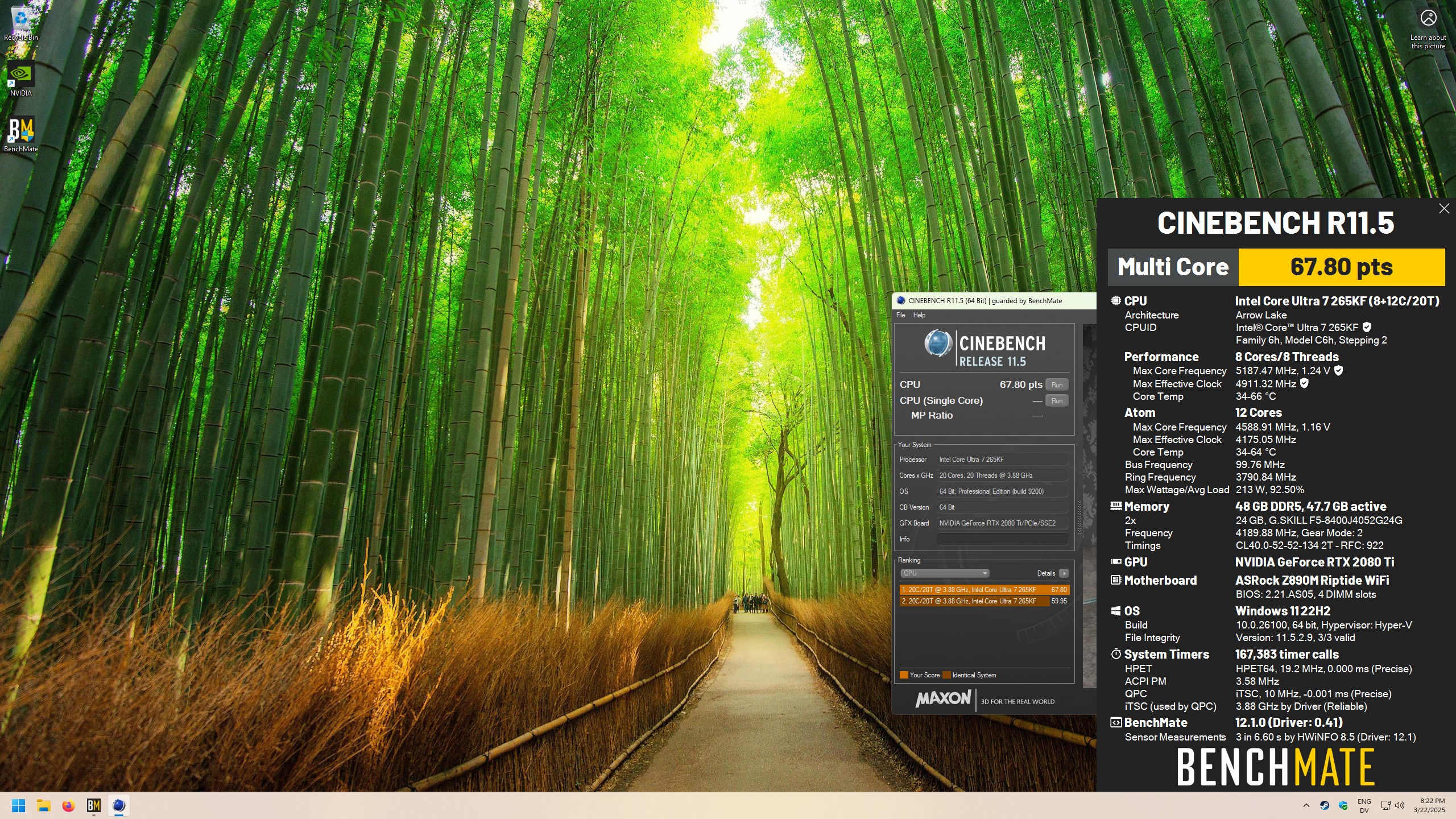
Task: Click the GFX Board RTX 2080 Ti field
Action: click(x=1002, y=523)
